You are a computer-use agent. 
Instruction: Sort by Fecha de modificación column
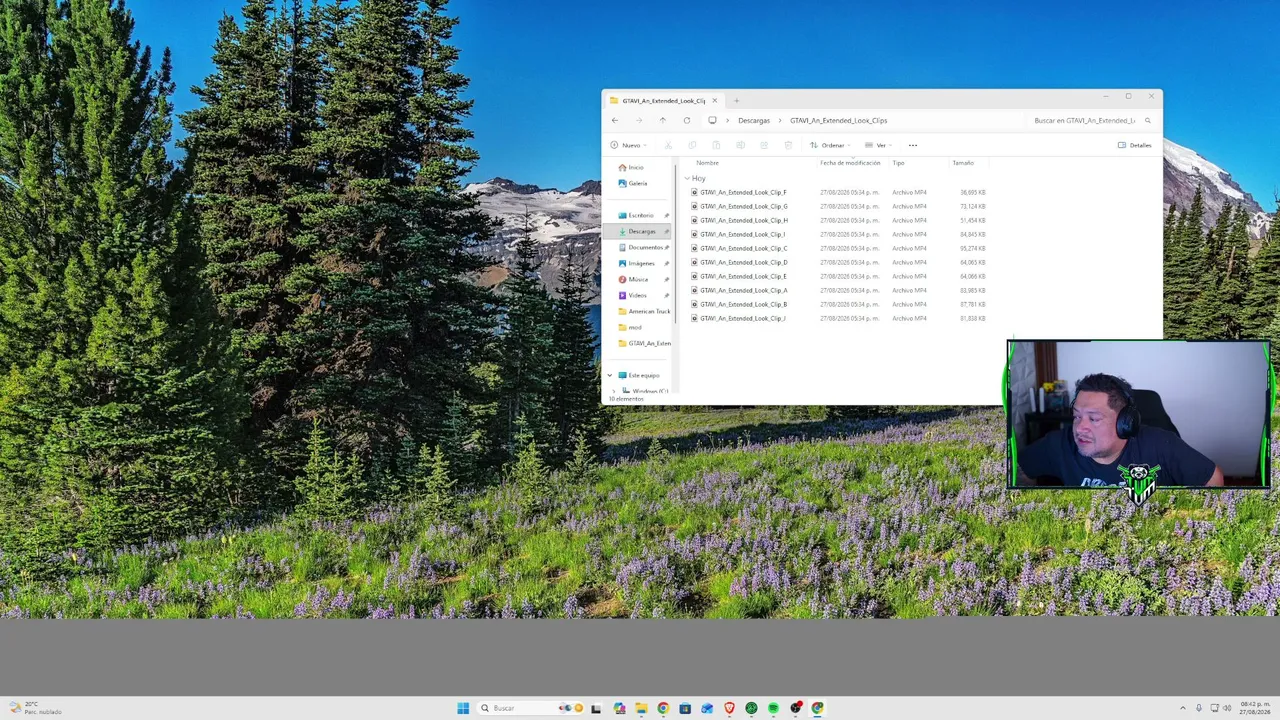tap(850, 163)
